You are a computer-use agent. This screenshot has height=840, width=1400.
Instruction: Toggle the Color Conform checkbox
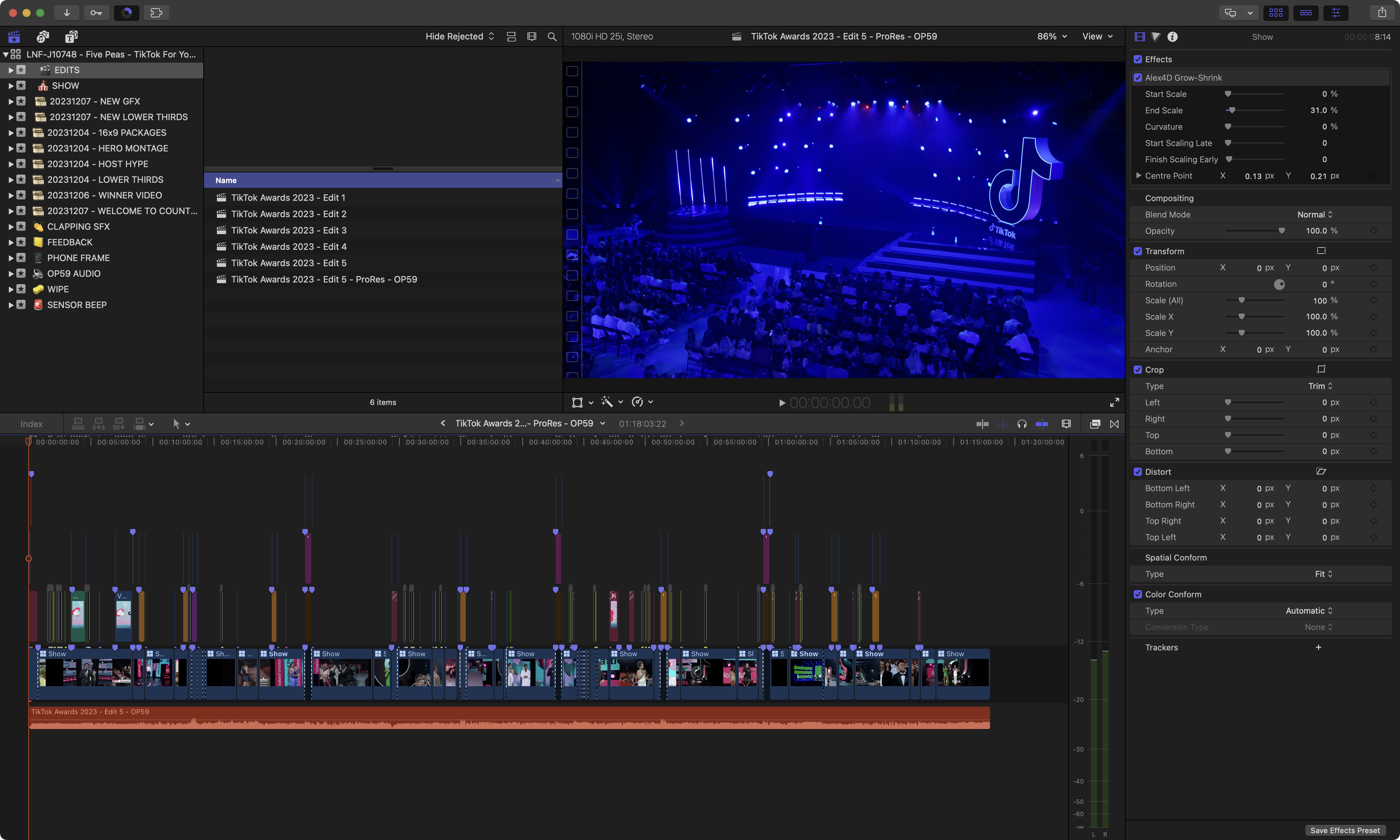1138,594
